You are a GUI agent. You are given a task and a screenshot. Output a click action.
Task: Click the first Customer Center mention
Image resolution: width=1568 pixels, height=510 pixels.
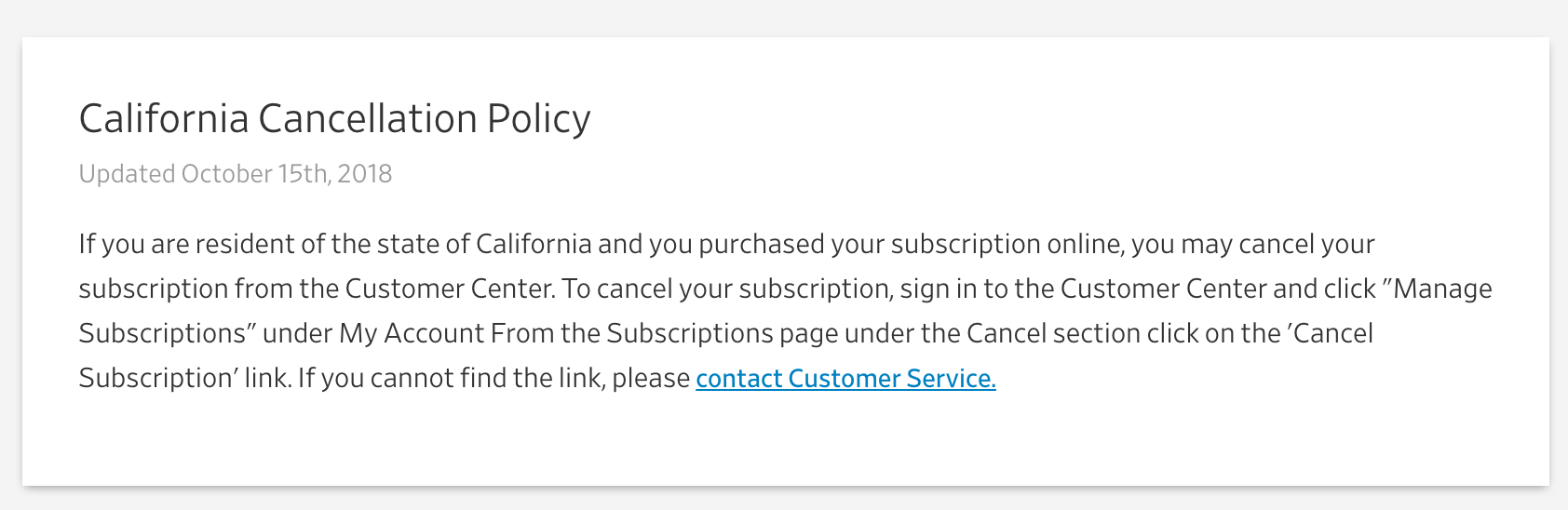450,289
